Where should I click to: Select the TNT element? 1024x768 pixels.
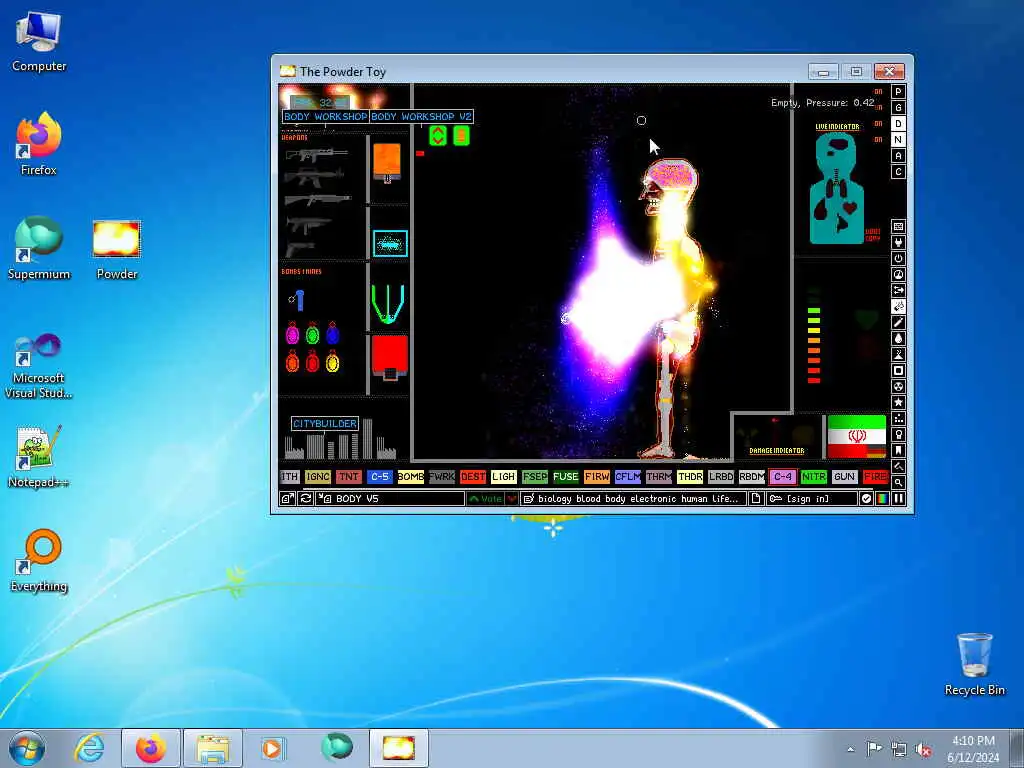click(349, 477)
